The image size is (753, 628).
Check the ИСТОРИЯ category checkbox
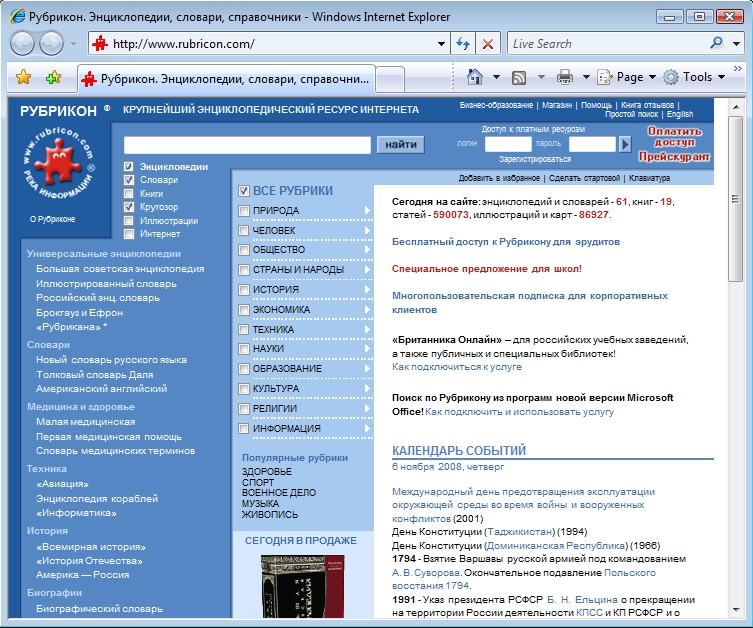(x=243, y=290)
